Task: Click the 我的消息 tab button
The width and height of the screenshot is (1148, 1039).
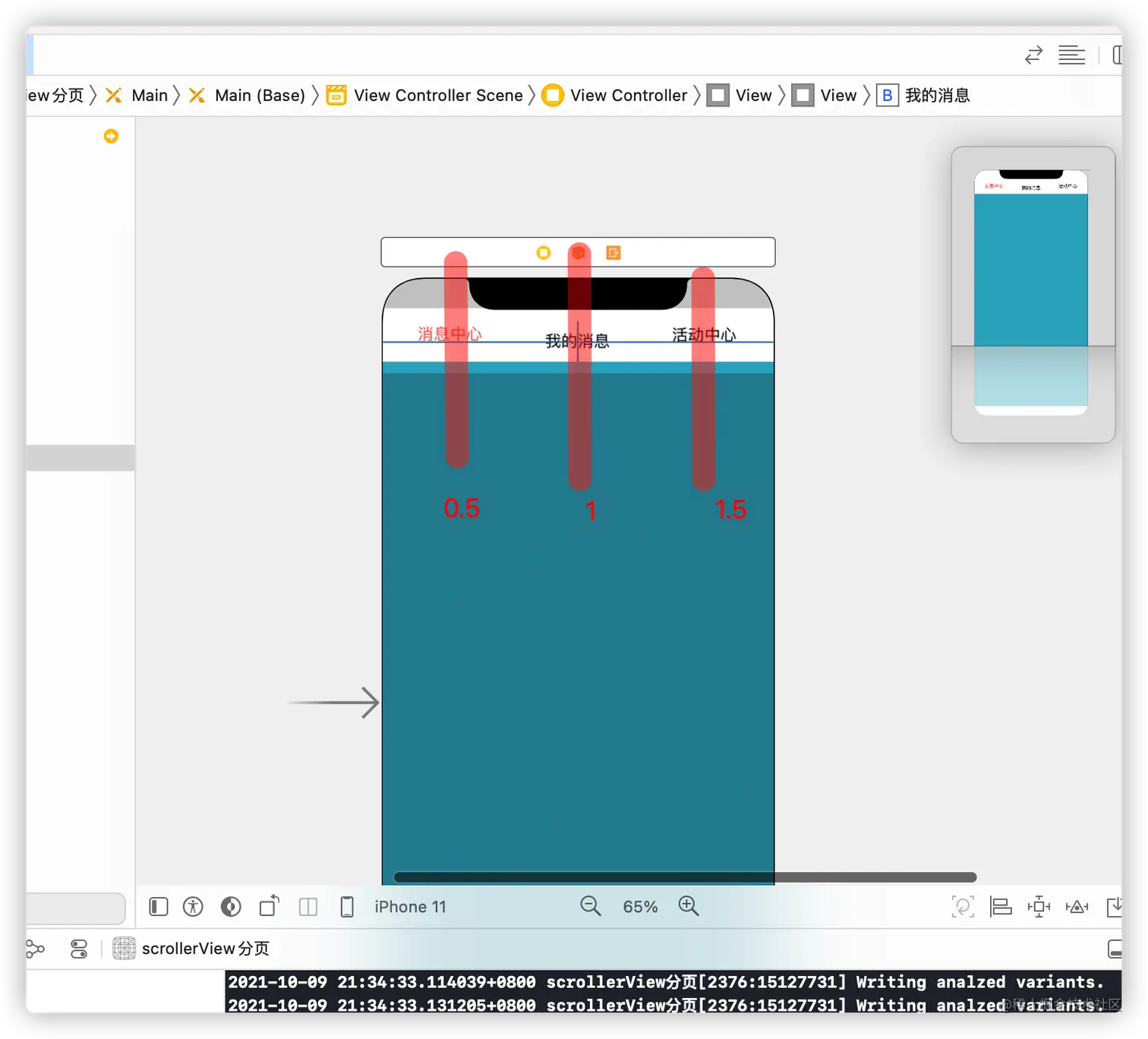Action: (x=577, y=341)
